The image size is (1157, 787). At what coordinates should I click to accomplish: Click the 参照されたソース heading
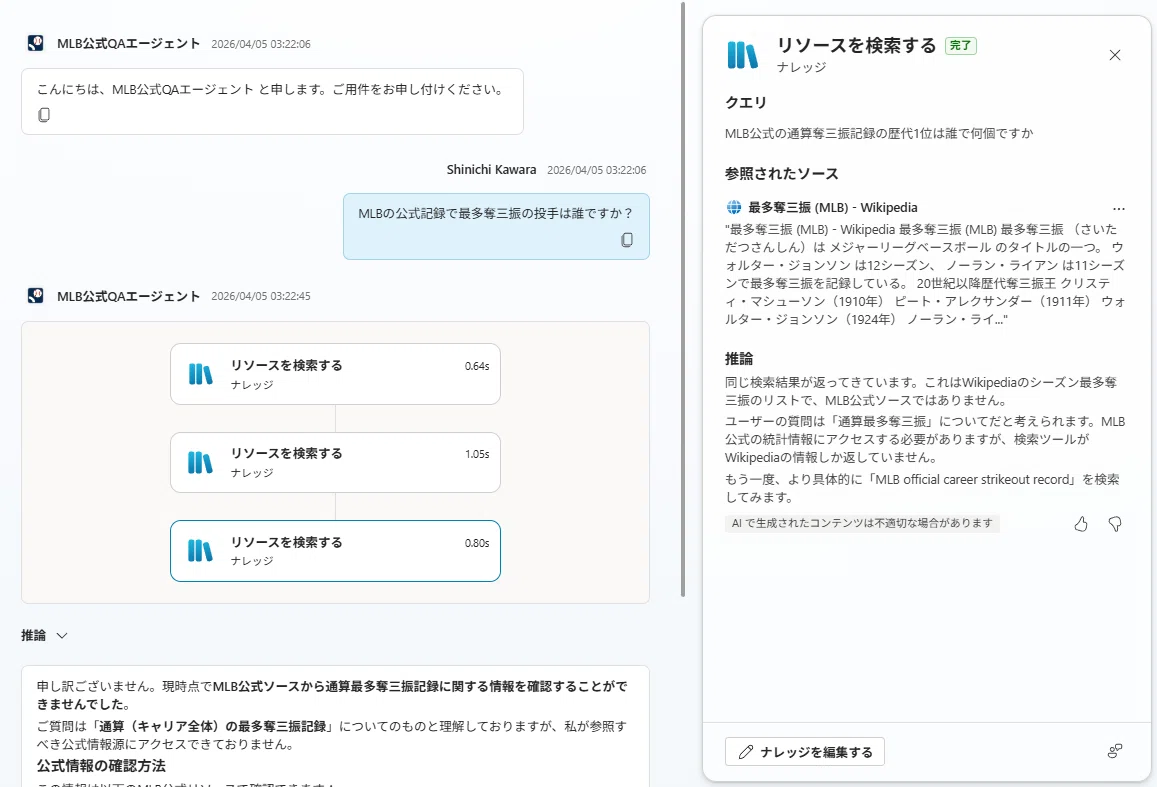(781, 174)
